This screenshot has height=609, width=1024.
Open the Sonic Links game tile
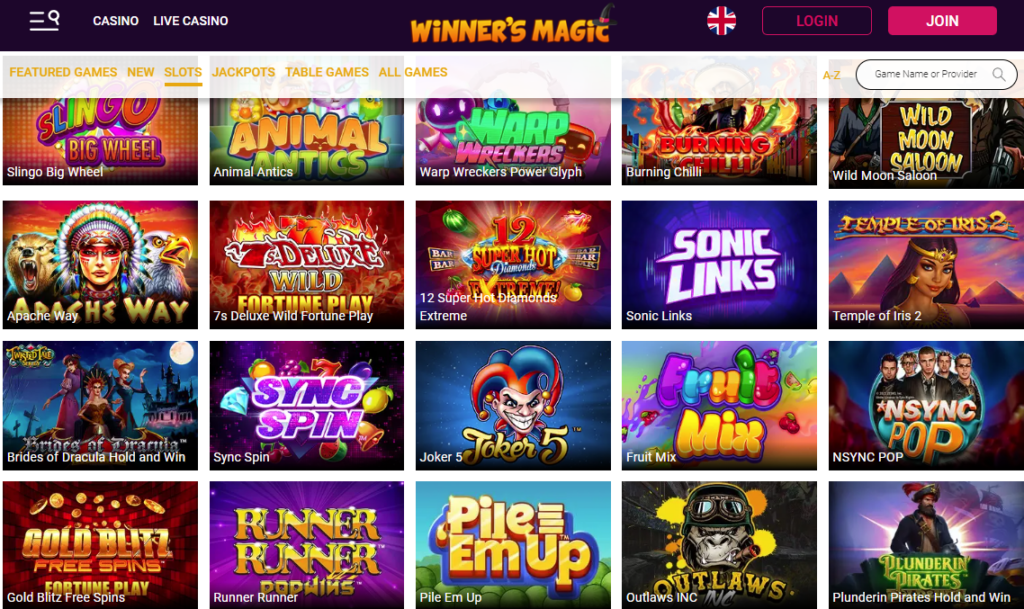click(719, 264)
